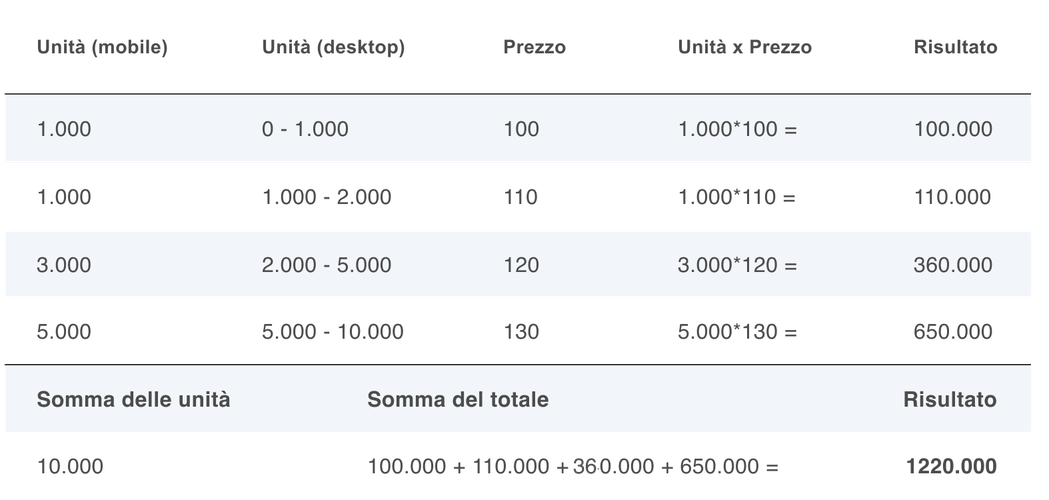Click the "Unità (desktop)" column header

333,47
